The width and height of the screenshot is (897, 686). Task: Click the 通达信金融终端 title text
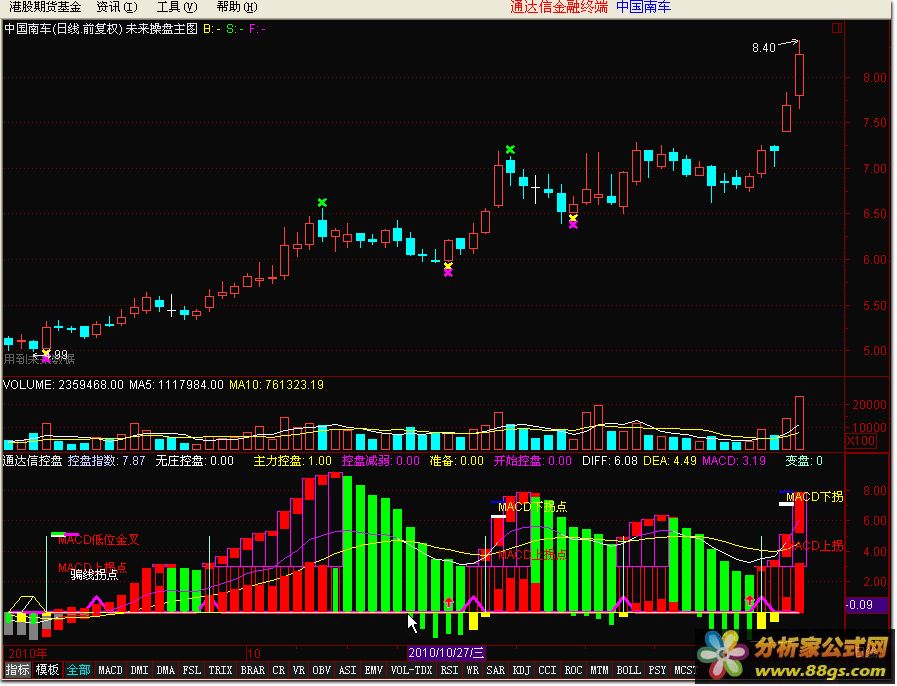(559, 7)
